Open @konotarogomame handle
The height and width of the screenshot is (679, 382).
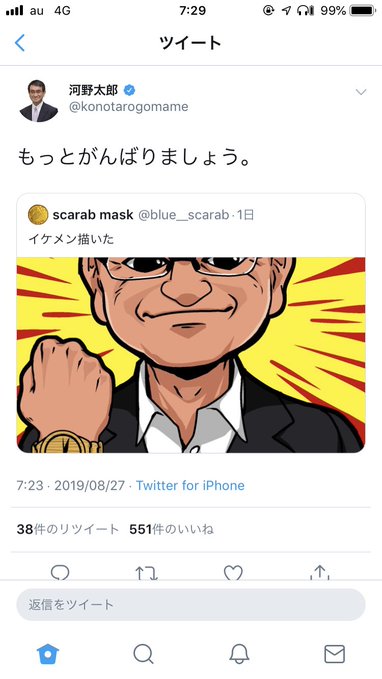[129, 107]
